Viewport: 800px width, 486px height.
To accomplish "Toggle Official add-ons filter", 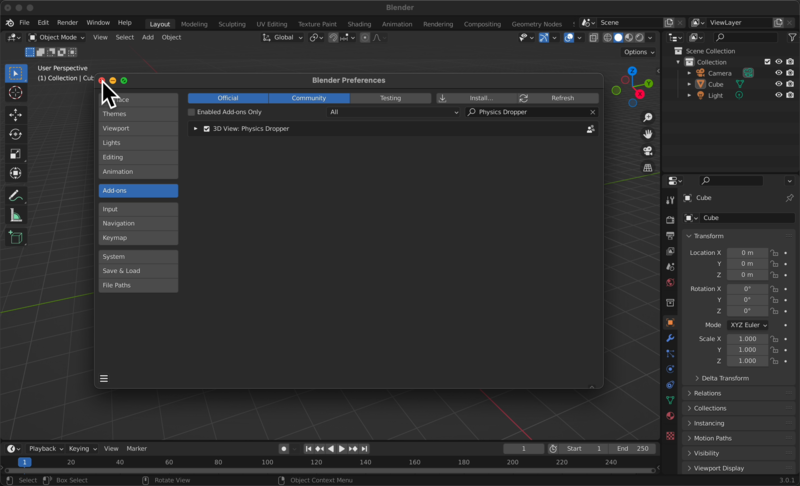I will coord(228,98).
